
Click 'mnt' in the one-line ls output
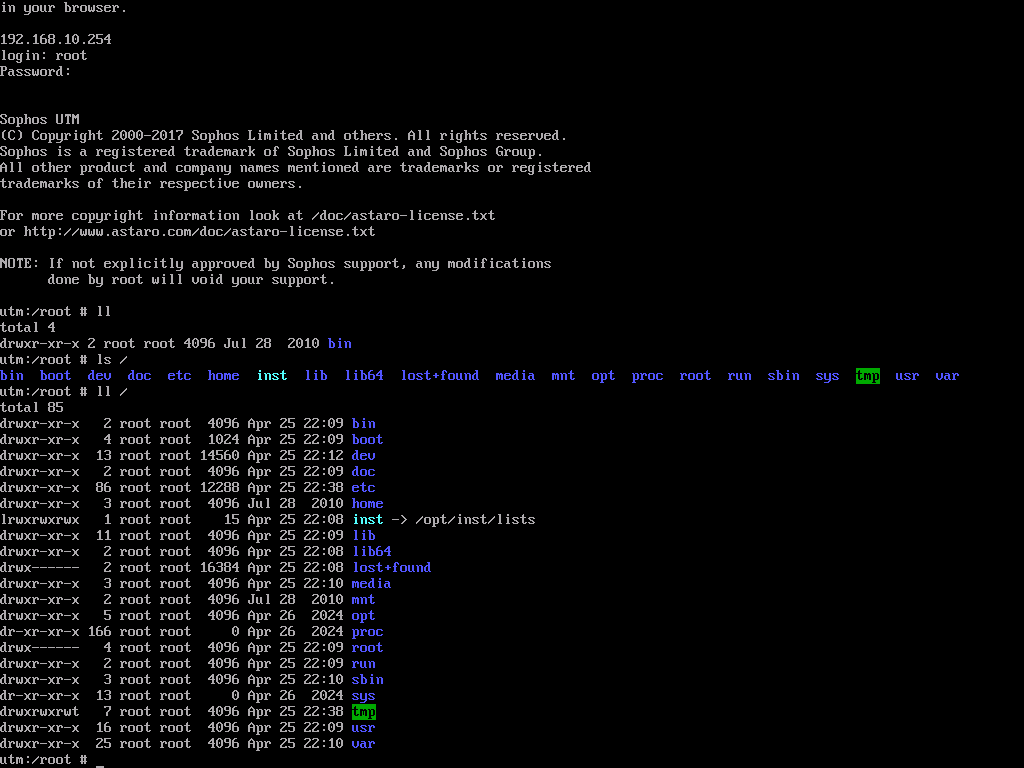pyautogui.click(x=563, y=376)
